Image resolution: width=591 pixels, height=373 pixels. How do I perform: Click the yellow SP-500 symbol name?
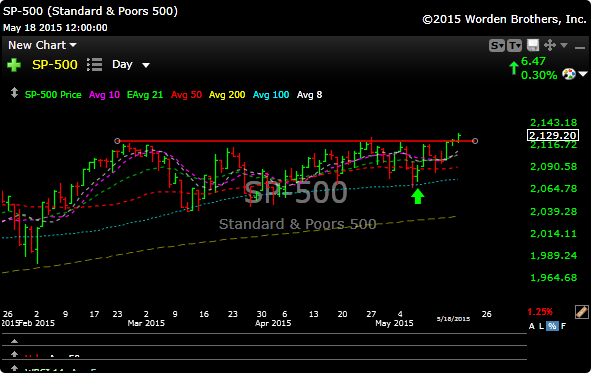click(55, 64)
